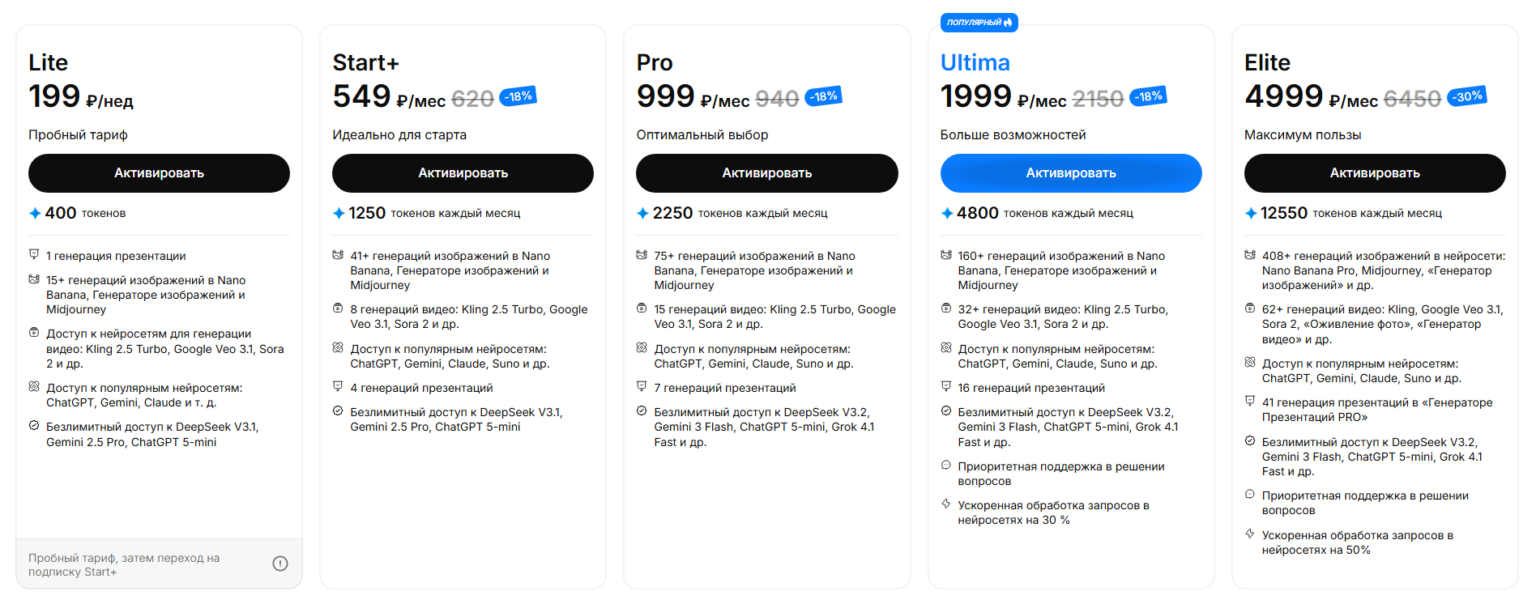Click the -18% discount badge on Start+
This screenshot has width=1536, height=604.
(518, 96)
